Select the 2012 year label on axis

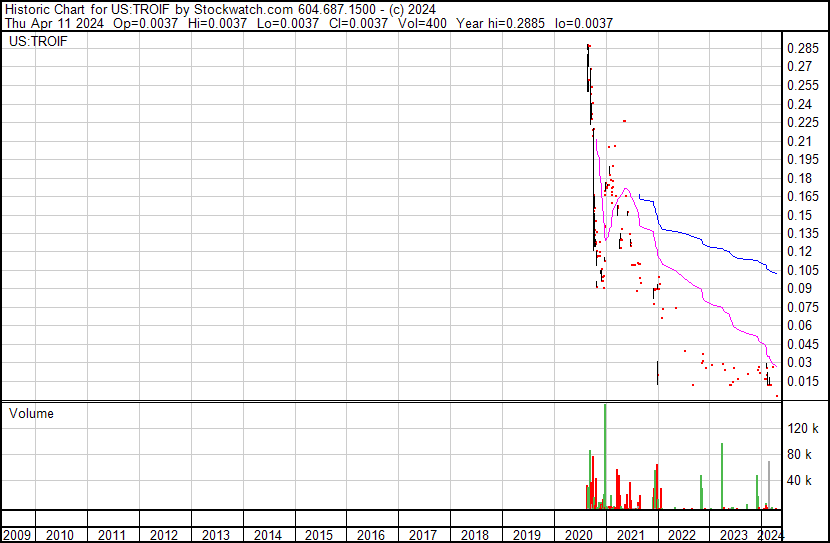164,535
